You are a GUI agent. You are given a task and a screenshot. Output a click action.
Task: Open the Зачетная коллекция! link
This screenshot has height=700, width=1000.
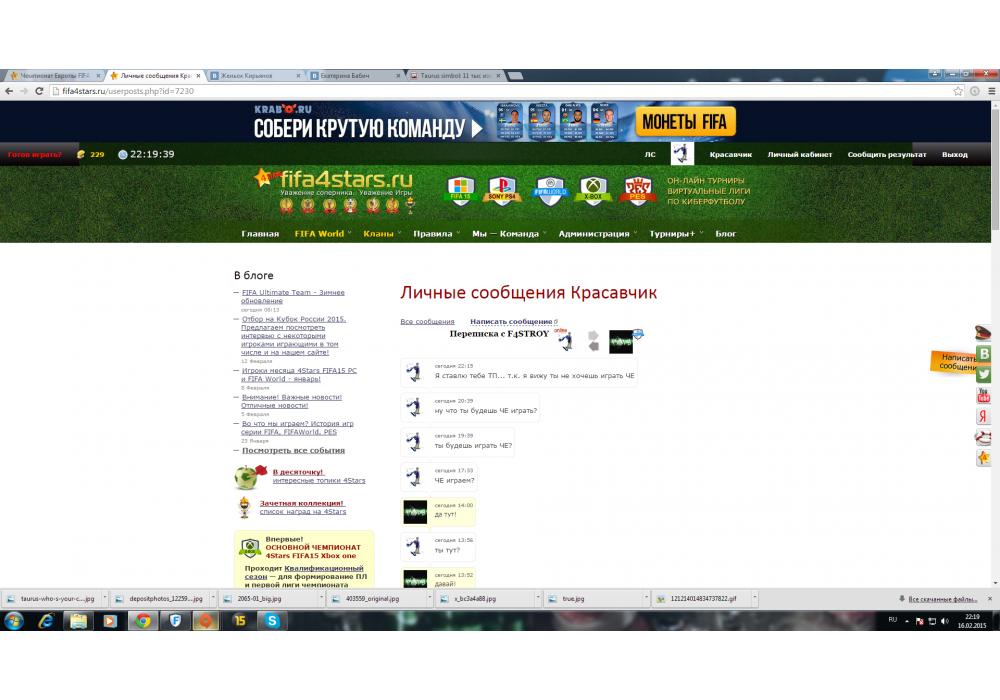pos(301,503)
